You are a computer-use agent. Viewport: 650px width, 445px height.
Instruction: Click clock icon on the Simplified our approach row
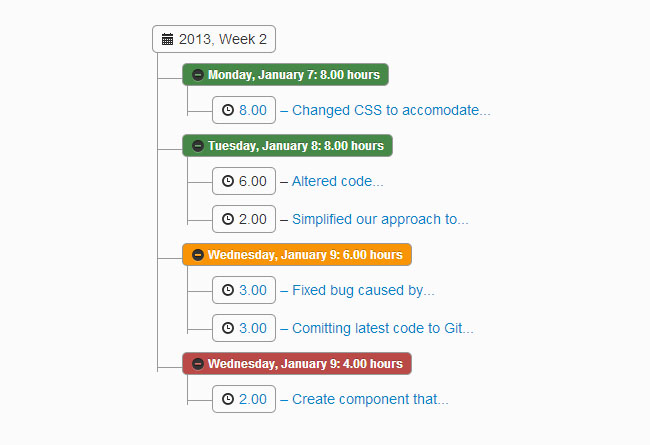point(228,218)
